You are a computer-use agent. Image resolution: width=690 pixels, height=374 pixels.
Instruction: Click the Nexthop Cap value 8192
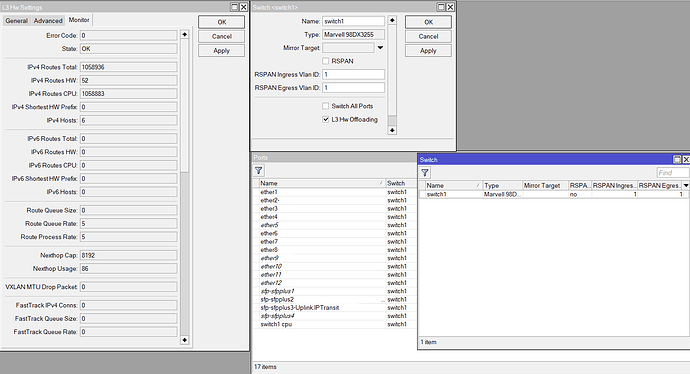(128, 255)
